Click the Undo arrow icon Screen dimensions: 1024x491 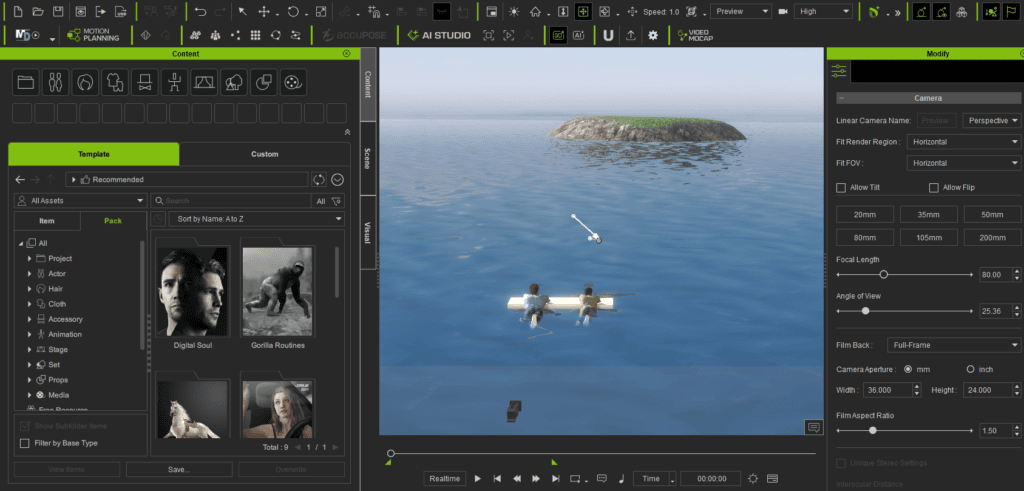click(x=200, y=11)
